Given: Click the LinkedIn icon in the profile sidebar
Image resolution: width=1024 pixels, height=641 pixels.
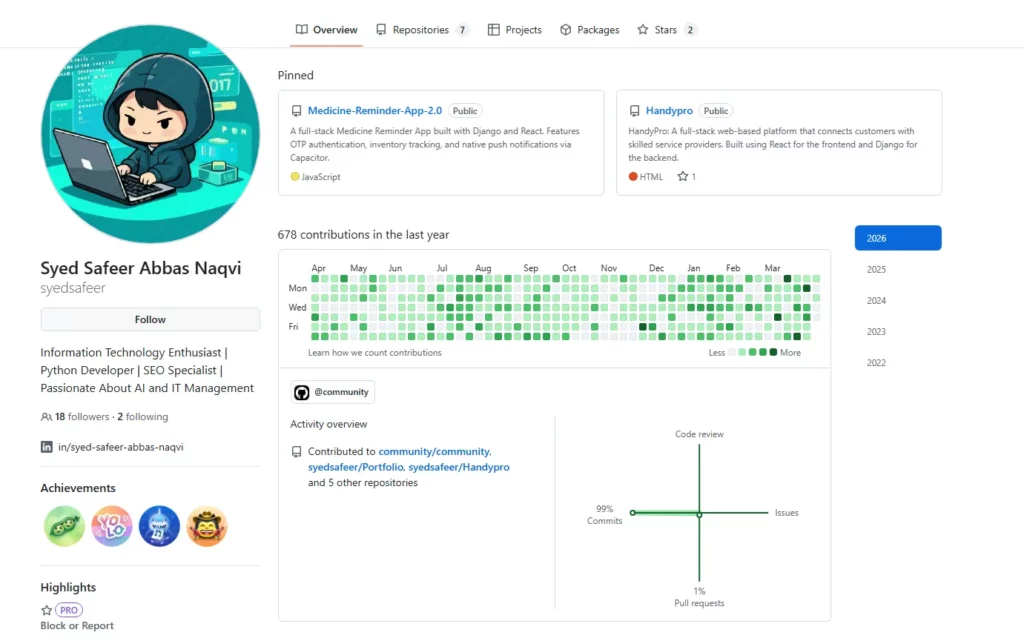Looking at the screenshot, I should coord(46,447).
